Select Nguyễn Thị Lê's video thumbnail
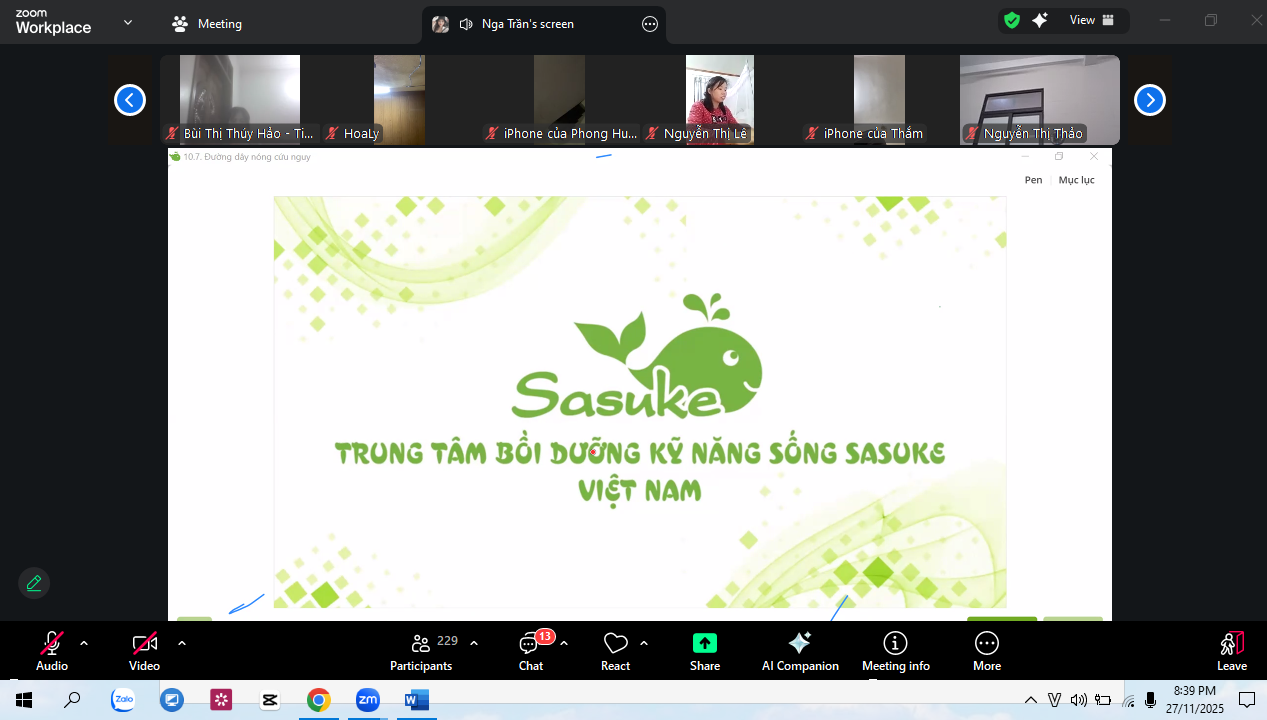The image size is (1267, 720). pos(719,98)
